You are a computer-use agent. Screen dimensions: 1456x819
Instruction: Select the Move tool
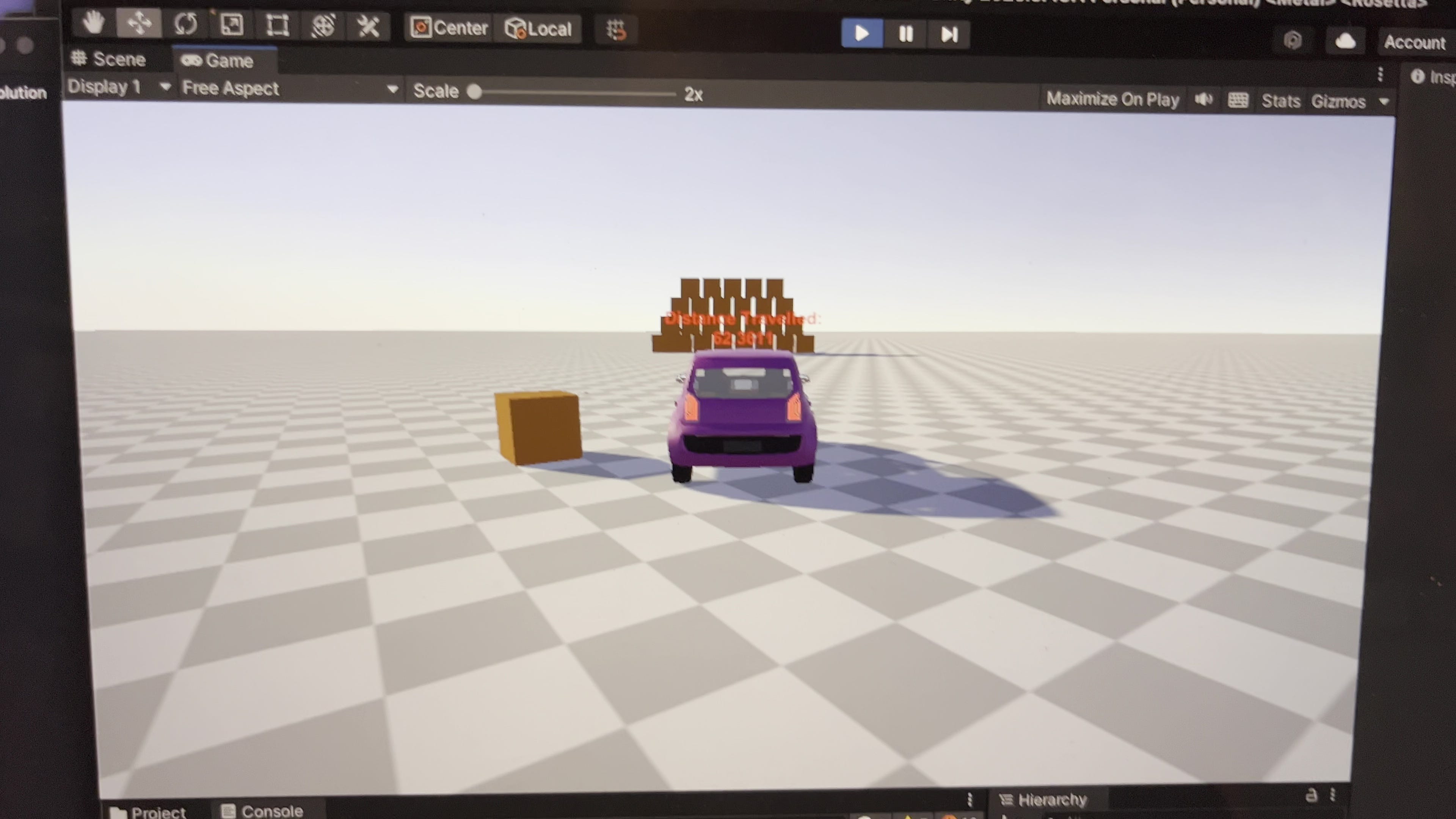pyautogui.click(x=139, y=24)
